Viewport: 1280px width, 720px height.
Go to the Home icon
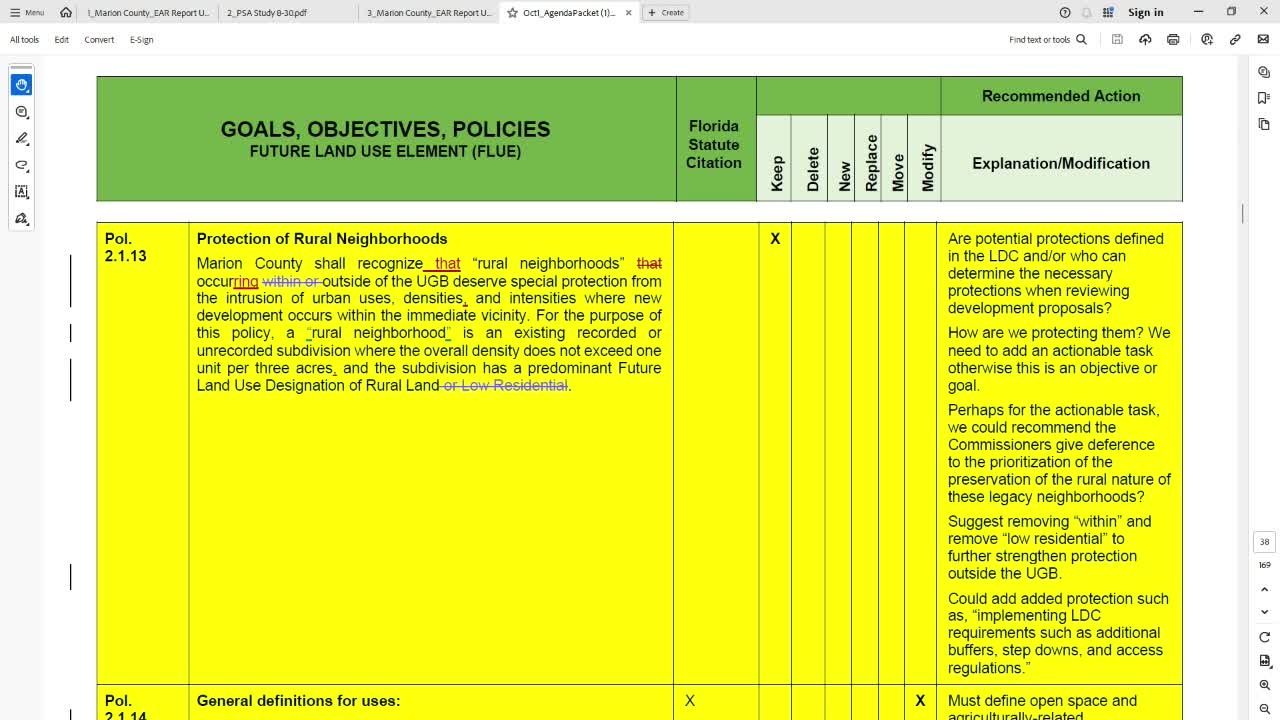66,12
